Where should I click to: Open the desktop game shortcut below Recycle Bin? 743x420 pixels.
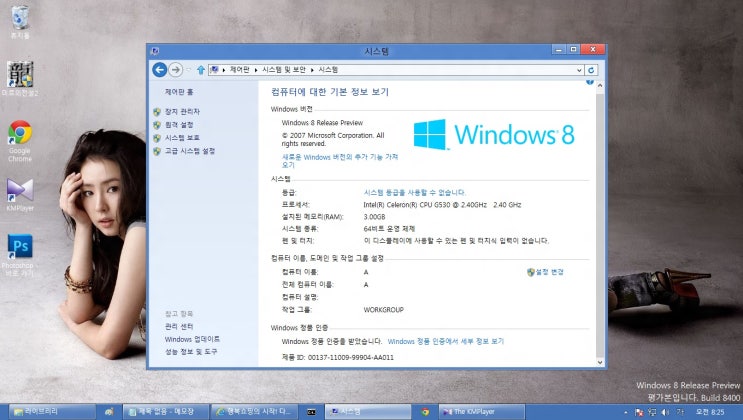(x=20, y=79)
